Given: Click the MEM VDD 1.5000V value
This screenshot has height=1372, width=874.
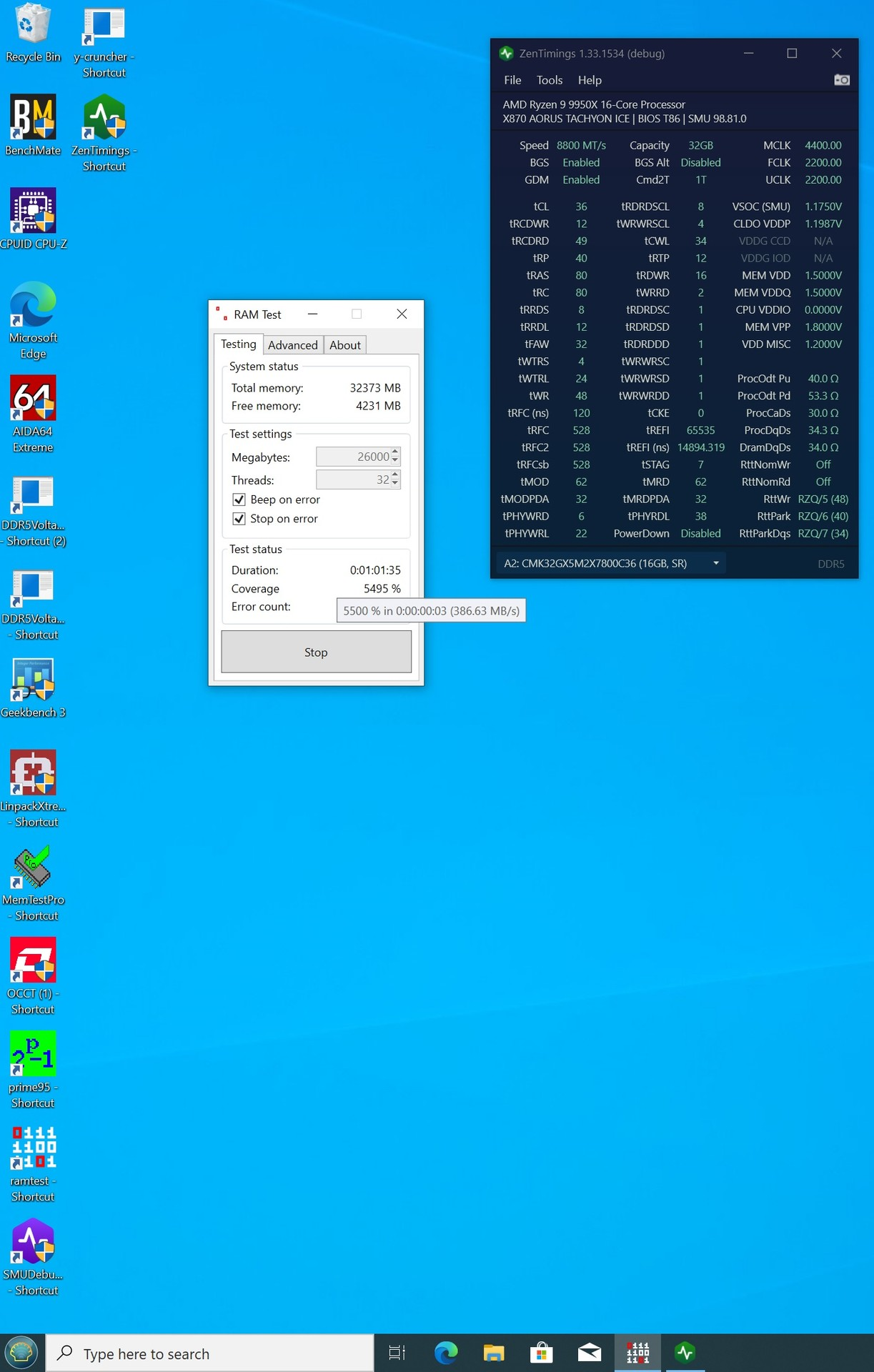Looking at the screenshot, I should [823, 275].
